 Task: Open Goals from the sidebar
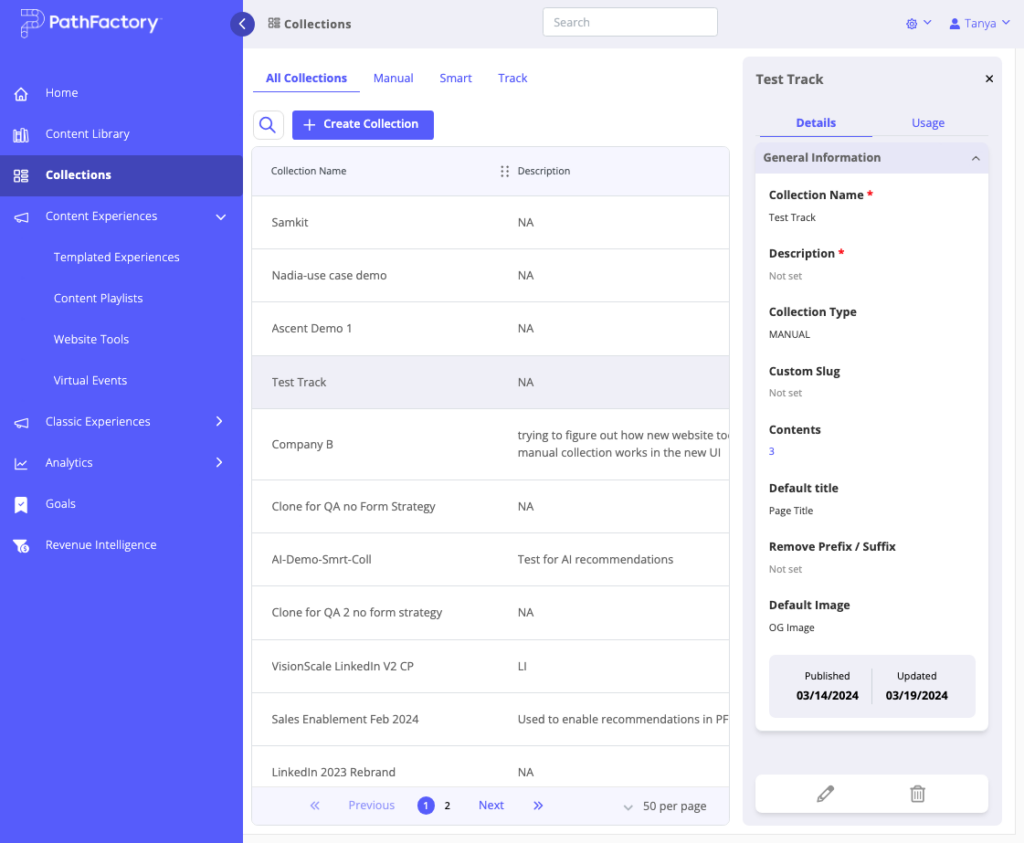[60, 503]
